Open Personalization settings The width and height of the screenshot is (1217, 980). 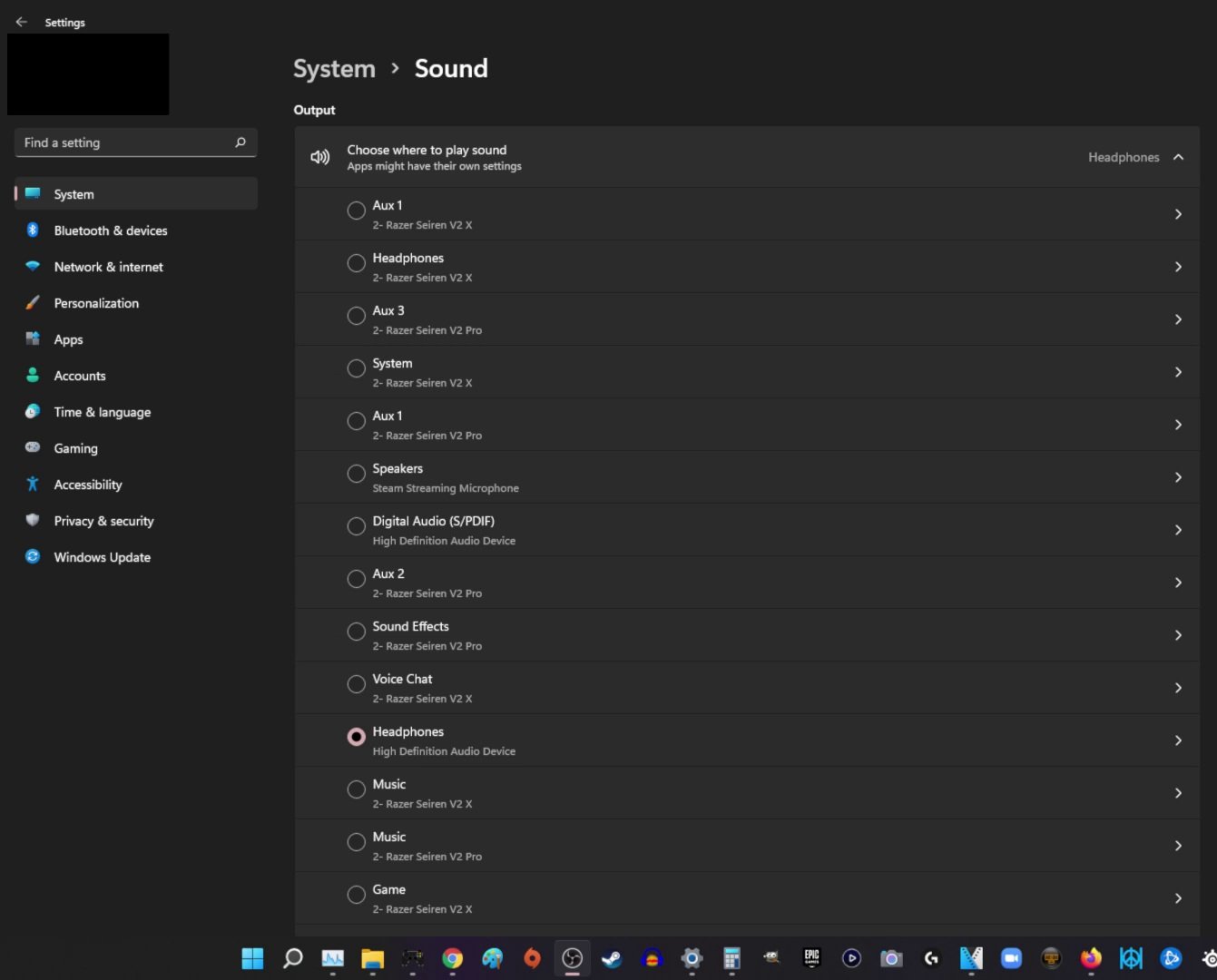(136, 303)
